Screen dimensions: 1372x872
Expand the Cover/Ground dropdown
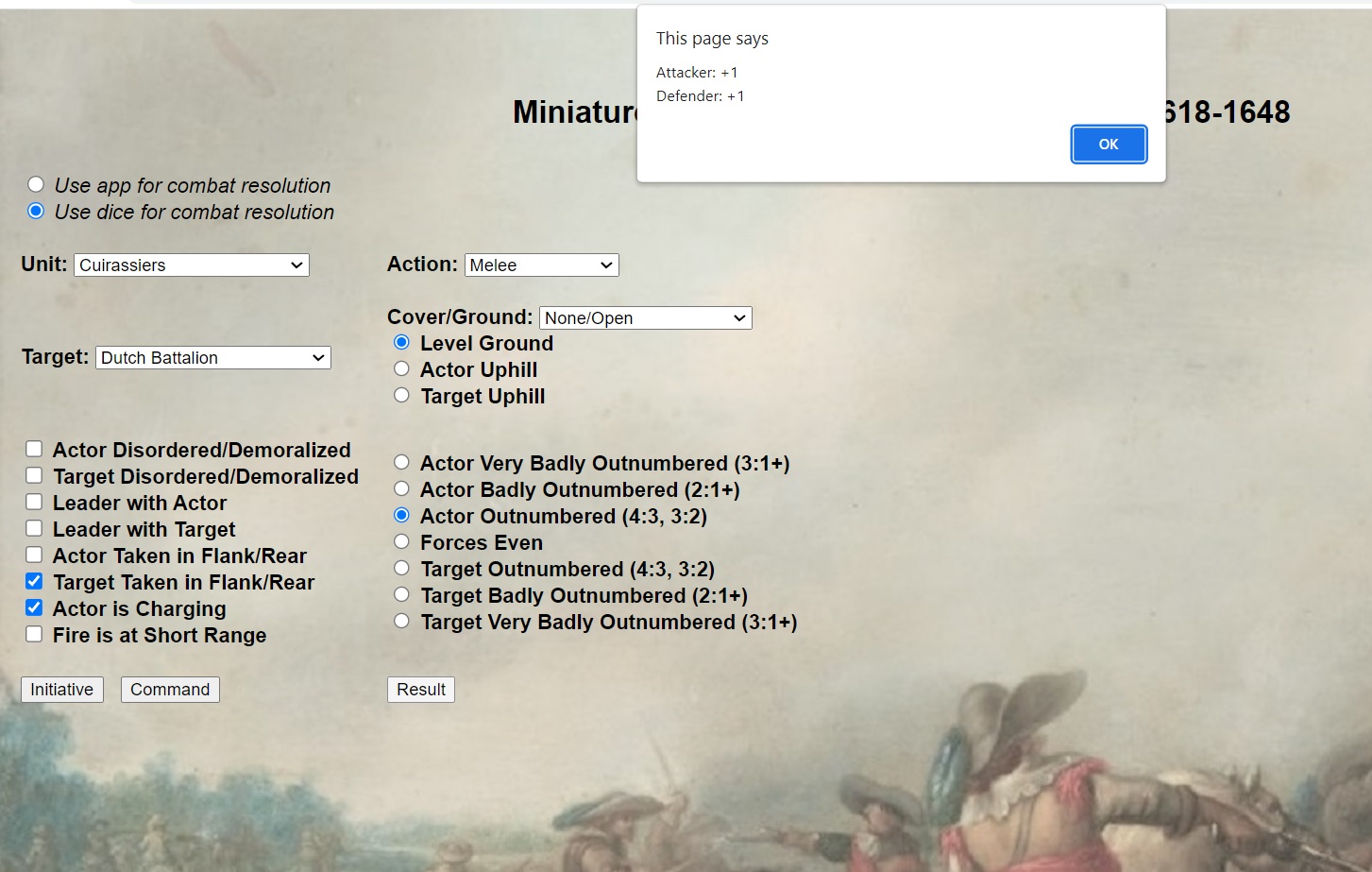[645, 318]
